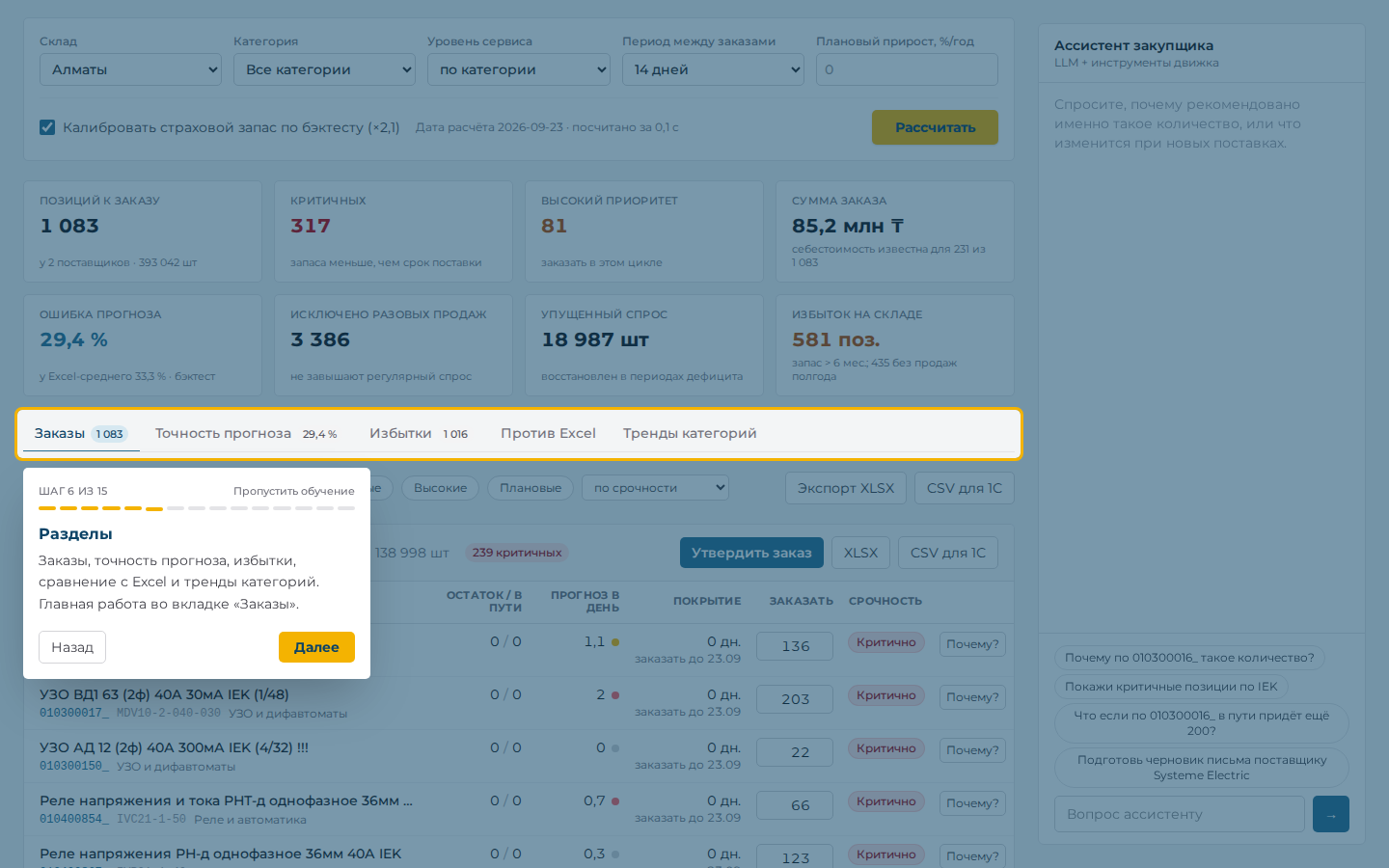Image resolution: width=1389 pixels, height=868 pixels.
Task: Change the order period dropdown of 14 дней
Action: (x=713, y=69)
